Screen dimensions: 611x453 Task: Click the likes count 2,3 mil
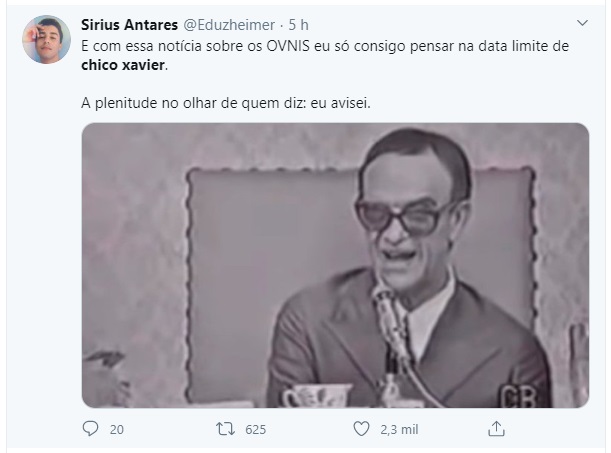(x=399, y=430)
